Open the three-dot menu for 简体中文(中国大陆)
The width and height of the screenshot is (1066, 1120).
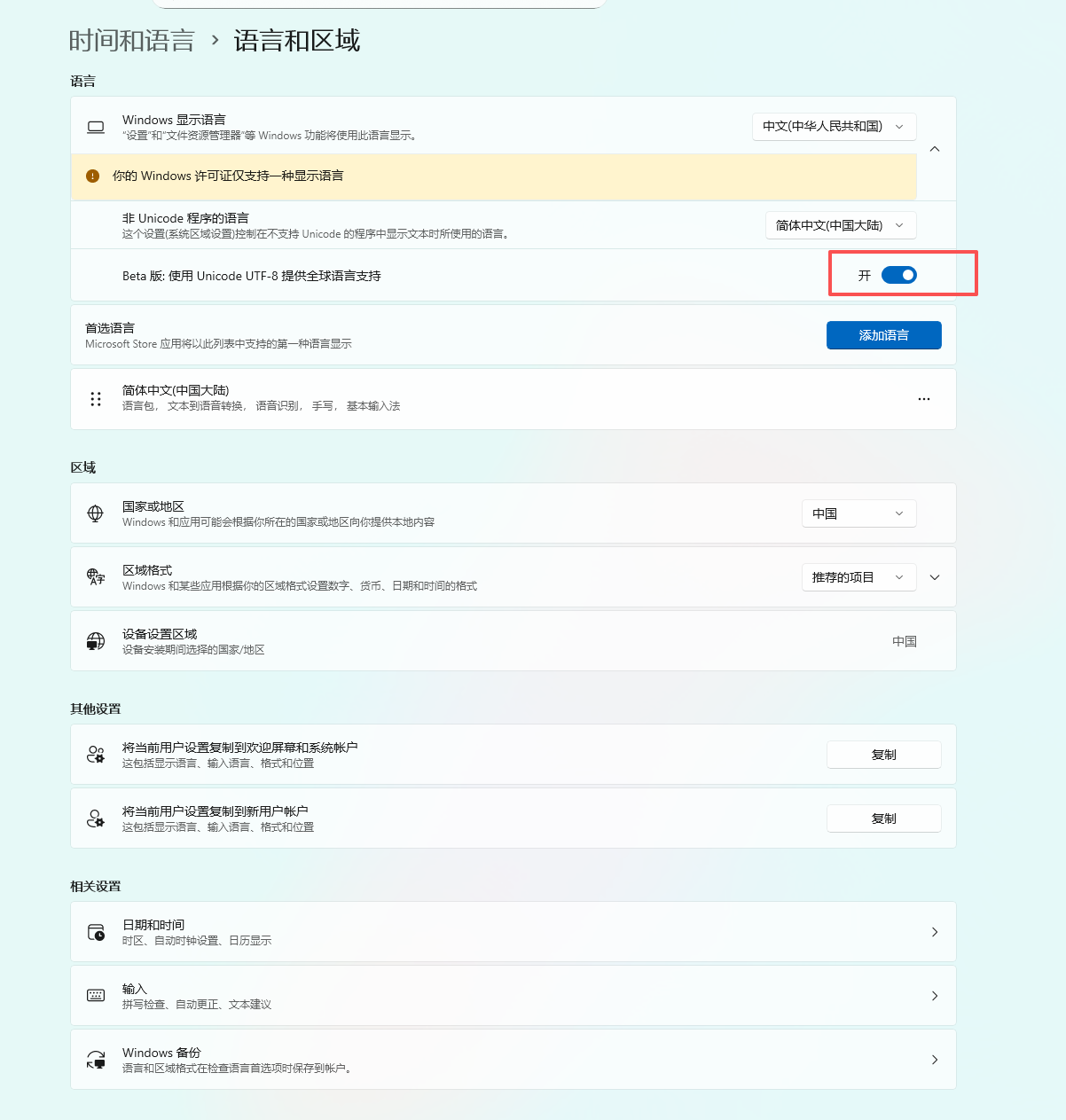[924, 399]
